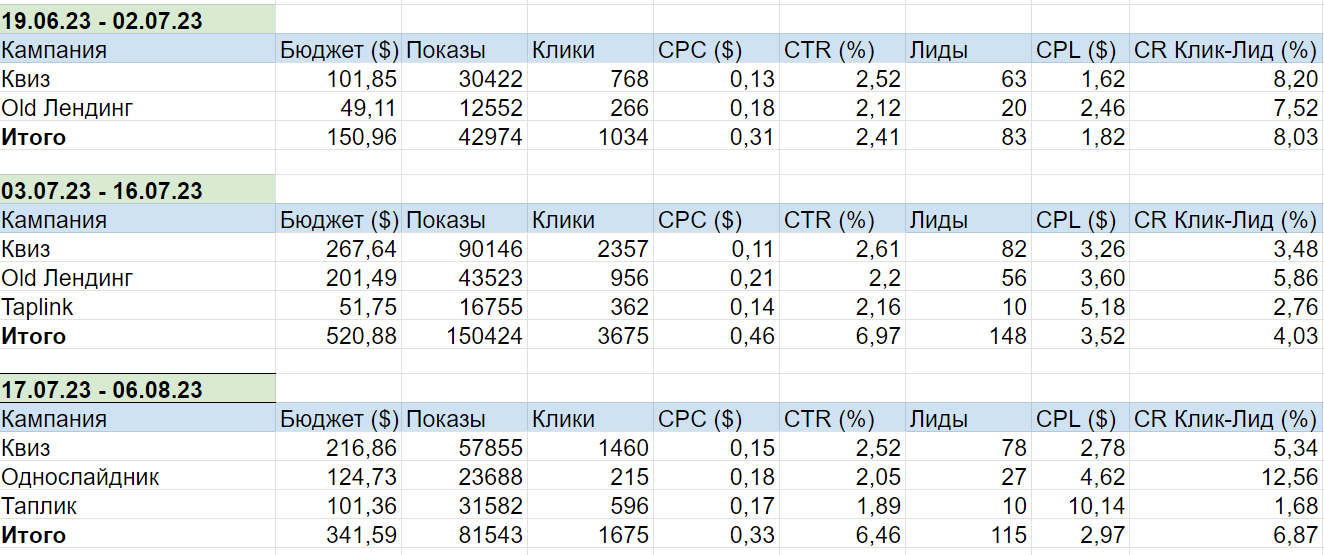
Task: Select the Итого budget cell showing 520,88
Action: coord(339,335)
